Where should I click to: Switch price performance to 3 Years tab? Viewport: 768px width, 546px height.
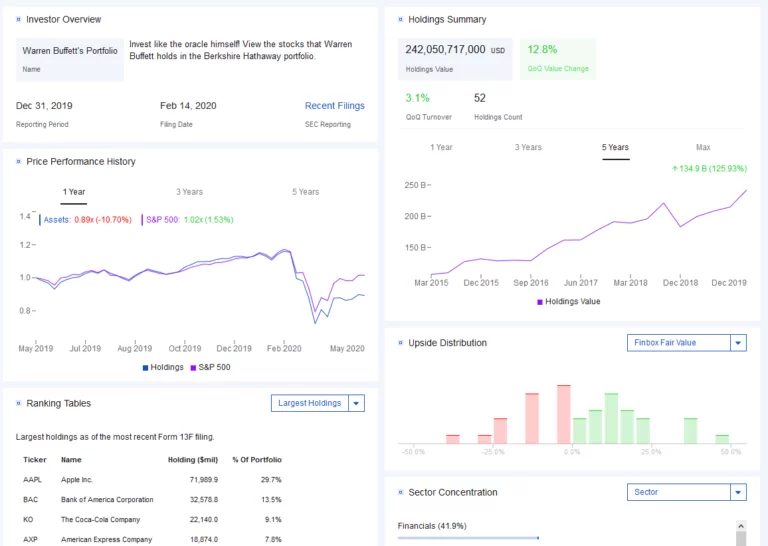(x=189, y=192)
